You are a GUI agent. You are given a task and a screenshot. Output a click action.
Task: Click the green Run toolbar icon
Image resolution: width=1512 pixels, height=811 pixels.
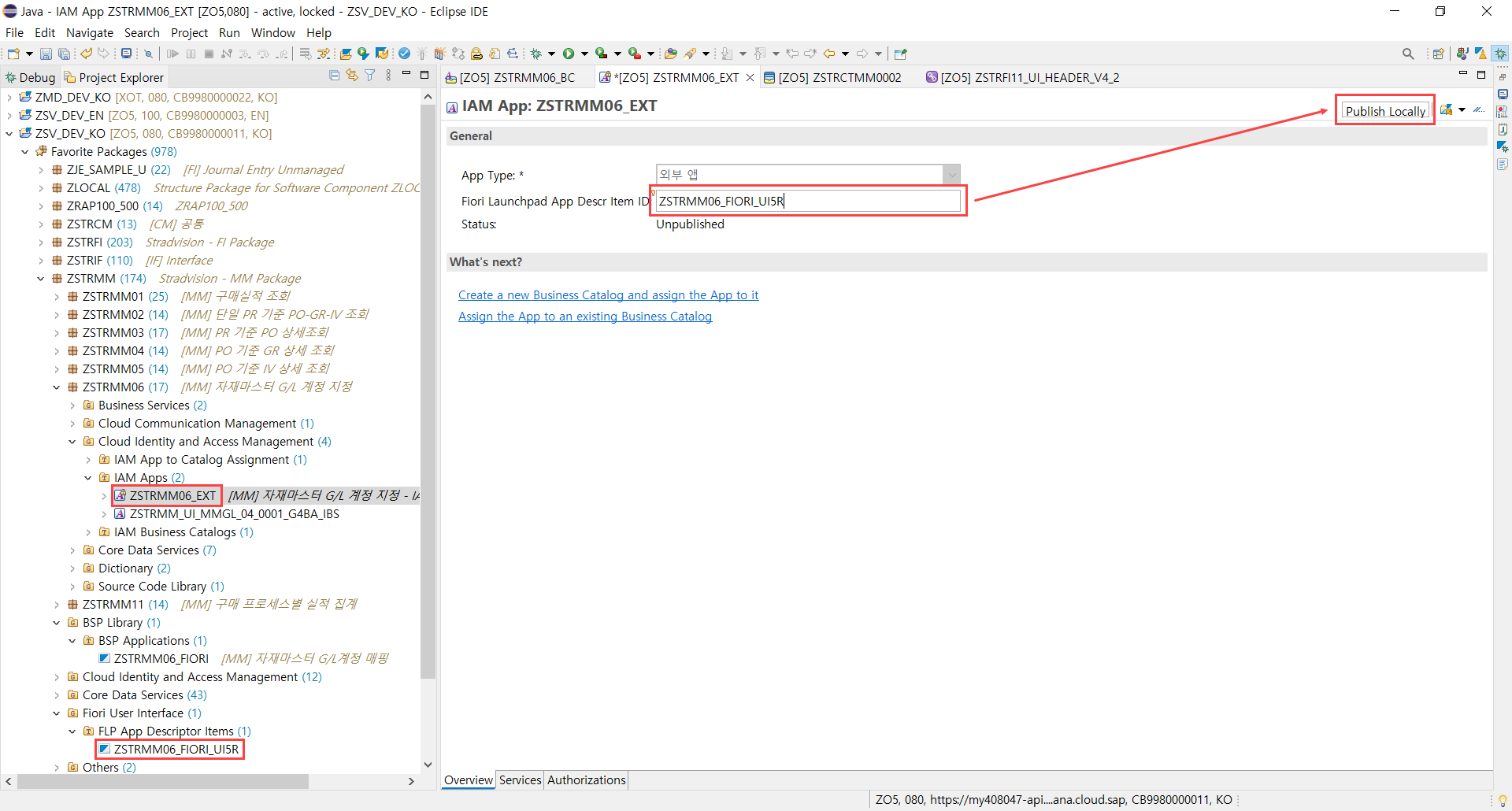coord(569,54)
